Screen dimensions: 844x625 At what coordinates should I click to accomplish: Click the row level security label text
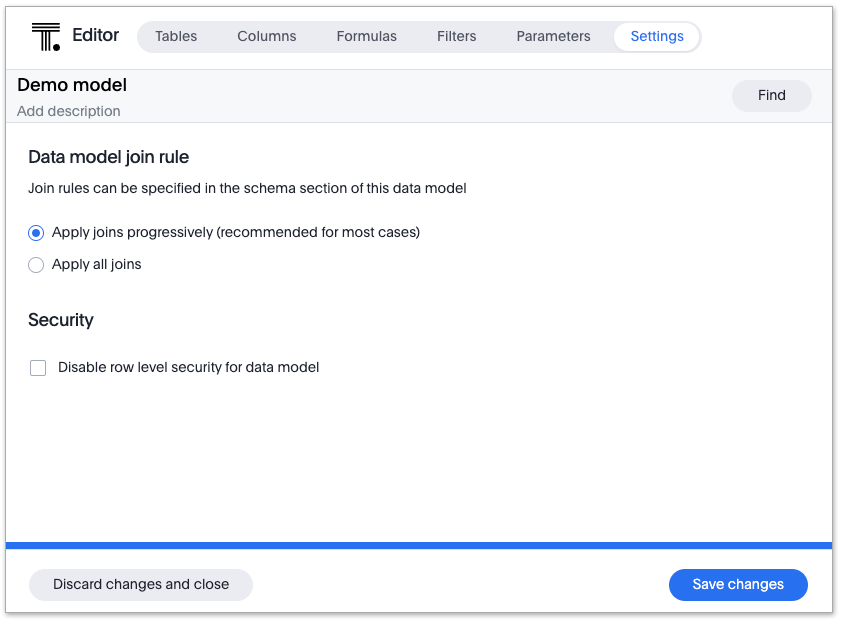point(189,367)
